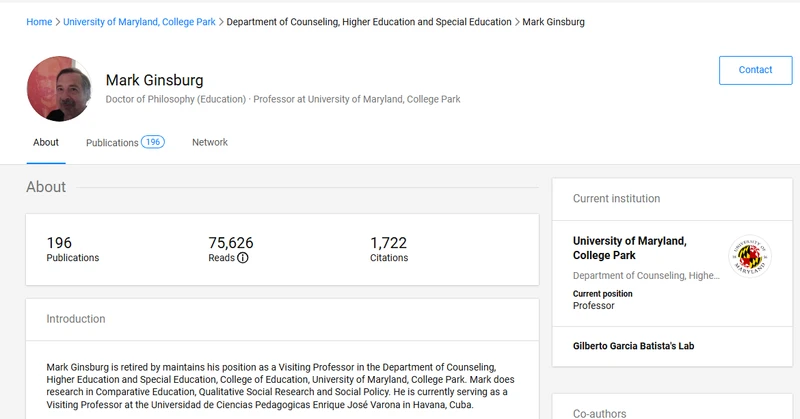Open Gilberto Garcia Batista's Lab link
The image size is (800, 419).
point(633,346)
